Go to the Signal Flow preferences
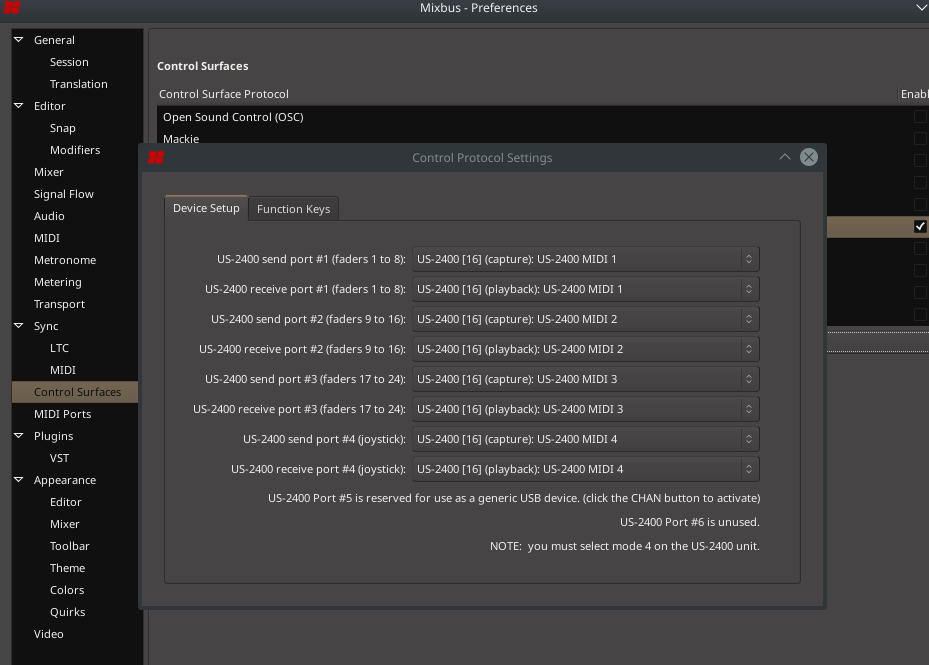 click(x=63, y=194)
